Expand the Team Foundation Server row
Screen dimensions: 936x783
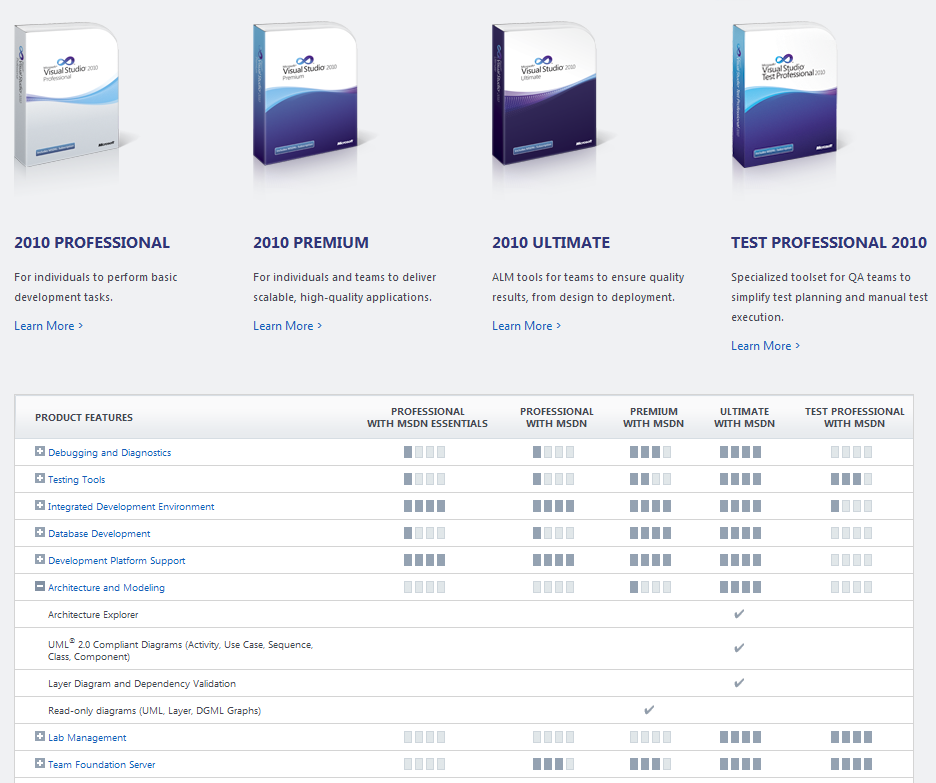point(40,763)
